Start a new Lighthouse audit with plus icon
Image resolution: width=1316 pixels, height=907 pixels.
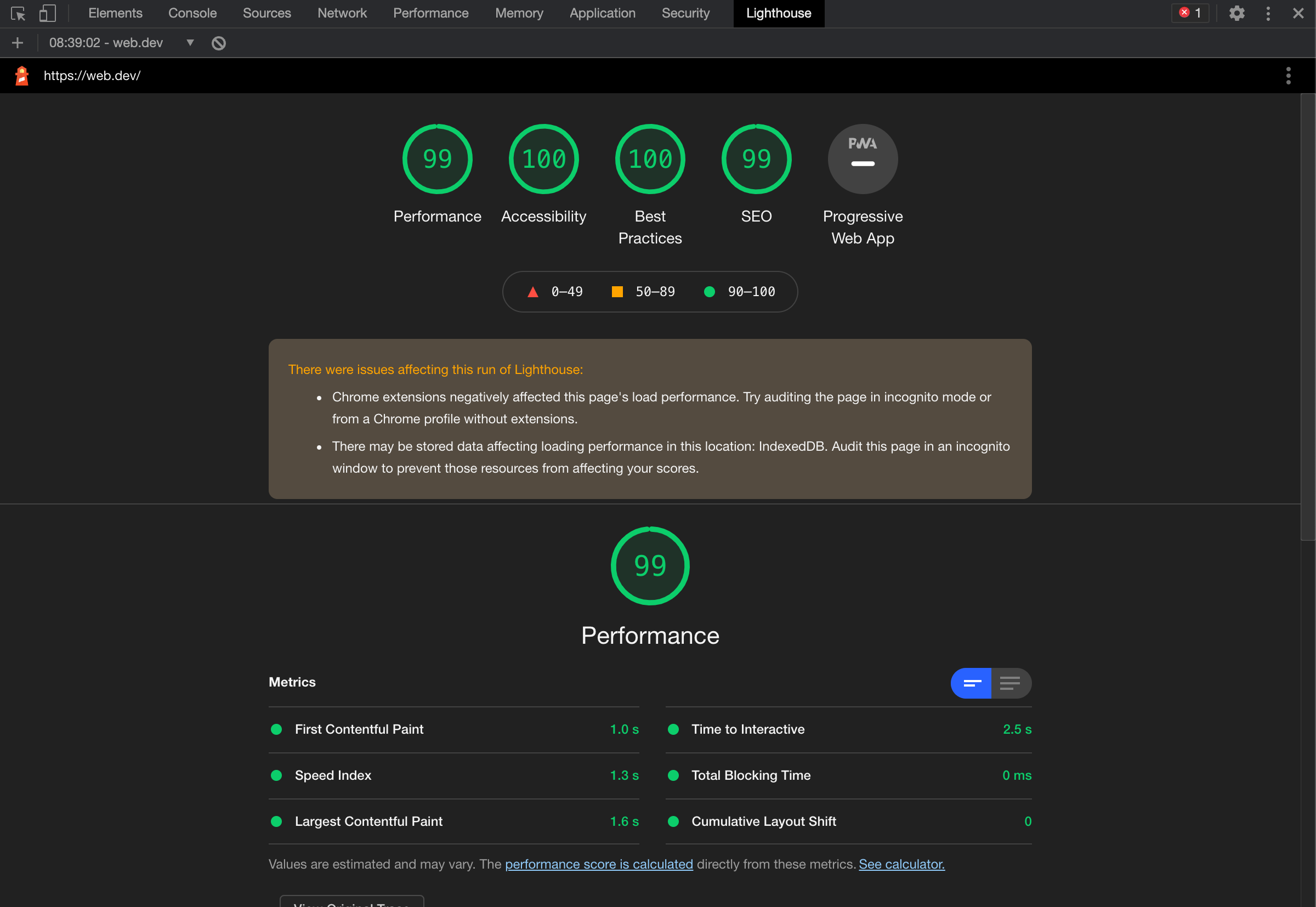point(18,43)
